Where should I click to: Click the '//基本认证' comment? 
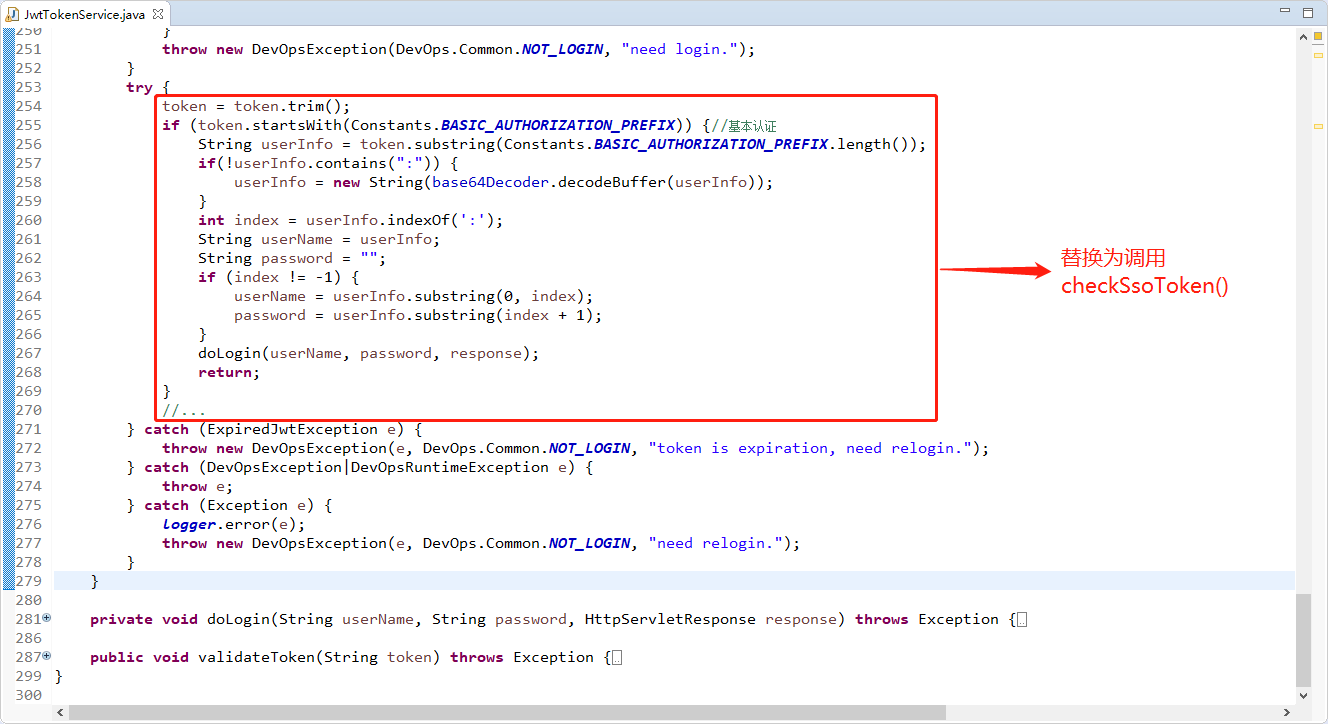pyautogui.click(x=744, y=126)
